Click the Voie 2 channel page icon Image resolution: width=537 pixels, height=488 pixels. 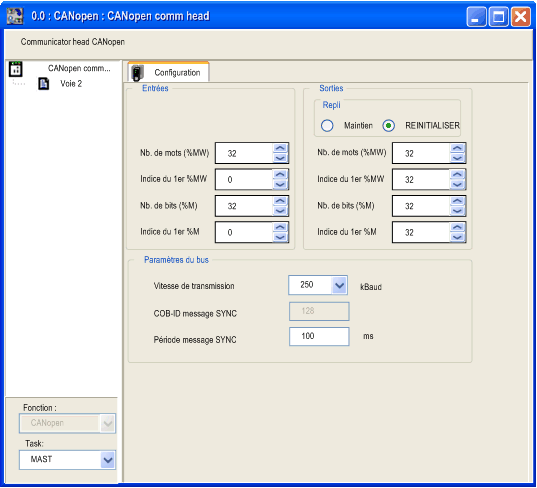(x=43, y=84)
